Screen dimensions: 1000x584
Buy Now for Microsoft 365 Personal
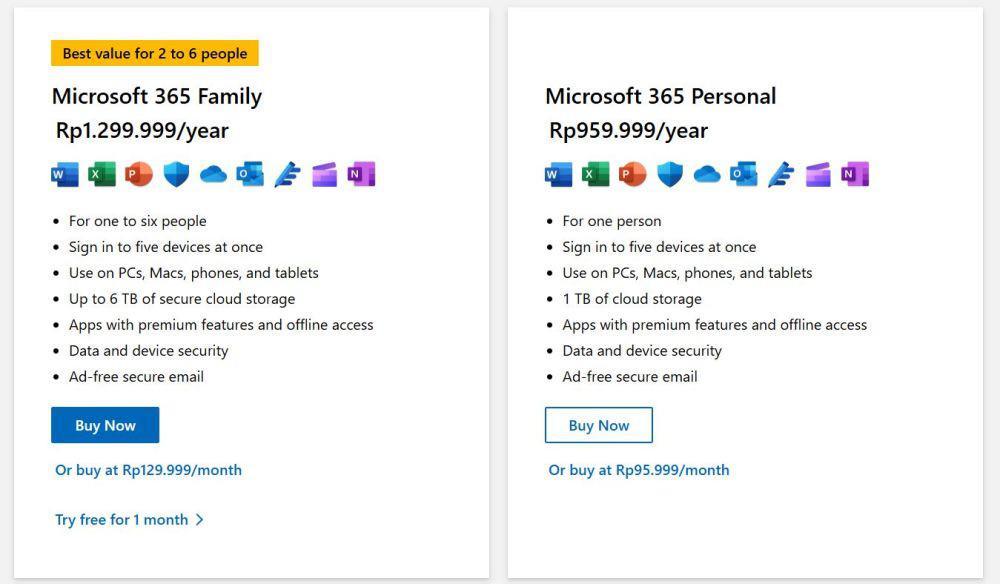599,425
